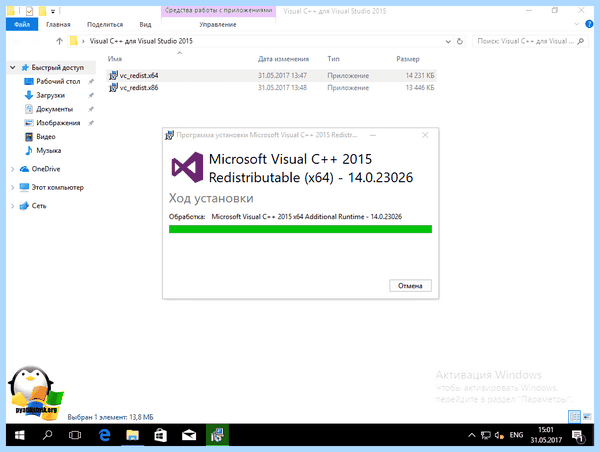600x452 pixels.
Task: Select OneDrive in navigation pane
Action: click(46, 169)
